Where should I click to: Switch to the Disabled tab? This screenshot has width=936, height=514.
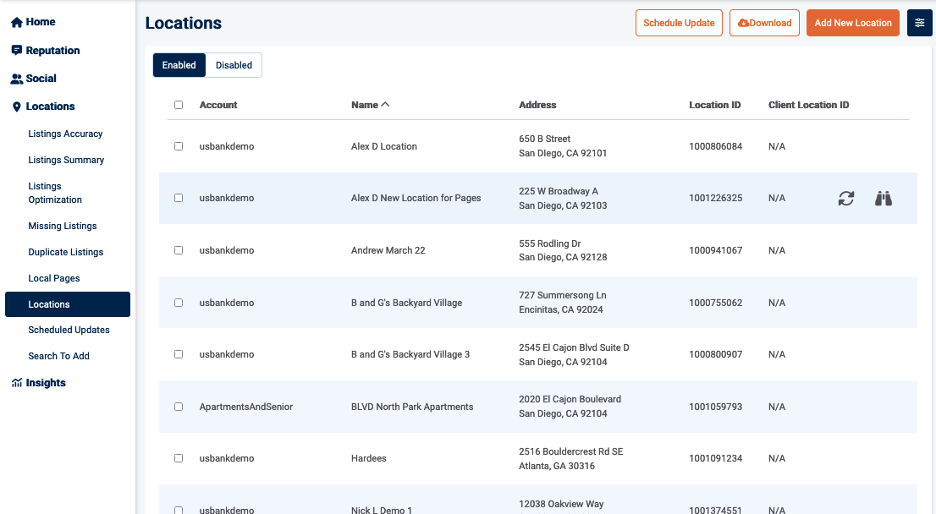click(234, 65)
